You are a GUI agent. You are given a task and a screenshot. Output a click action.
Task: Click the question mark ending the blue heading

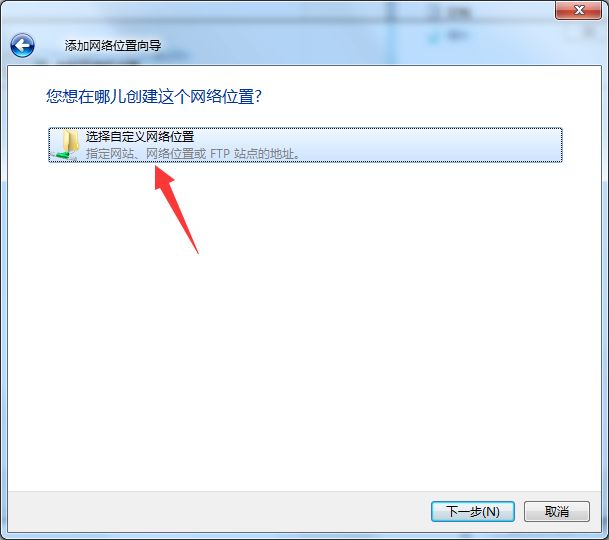[258, 96]
